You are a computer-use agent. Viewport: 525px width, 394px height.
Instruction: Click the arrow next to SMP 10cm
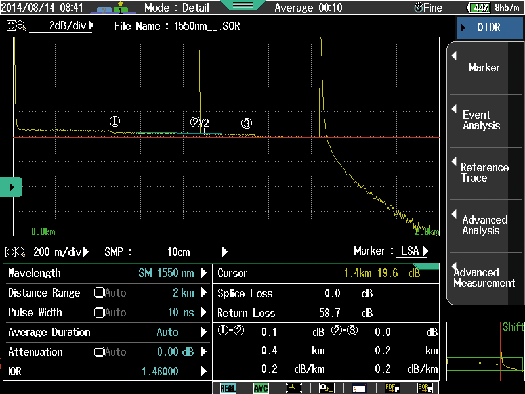pyautogui.click(x=225, y=252)
